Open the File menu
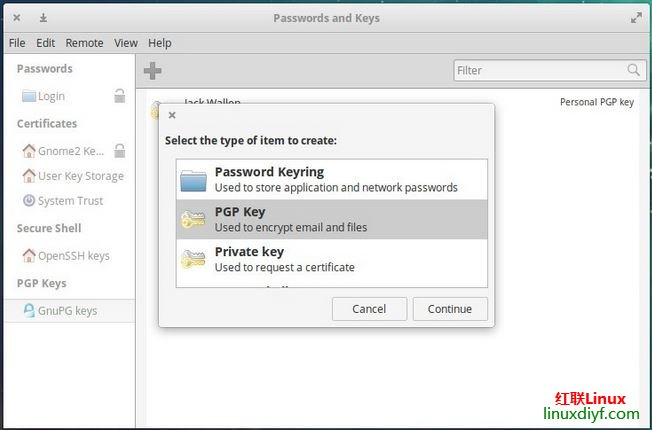652x430 pixels. pyautogui.click(x=17, y=43)
